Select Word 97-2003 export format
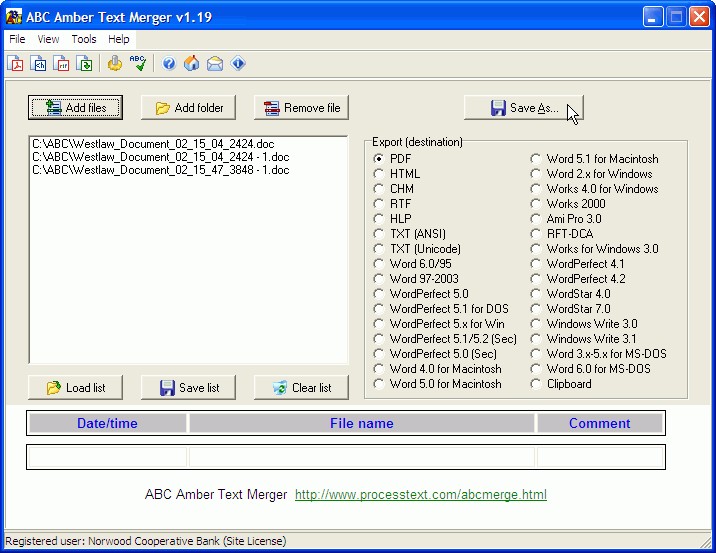 coord(379,279)
